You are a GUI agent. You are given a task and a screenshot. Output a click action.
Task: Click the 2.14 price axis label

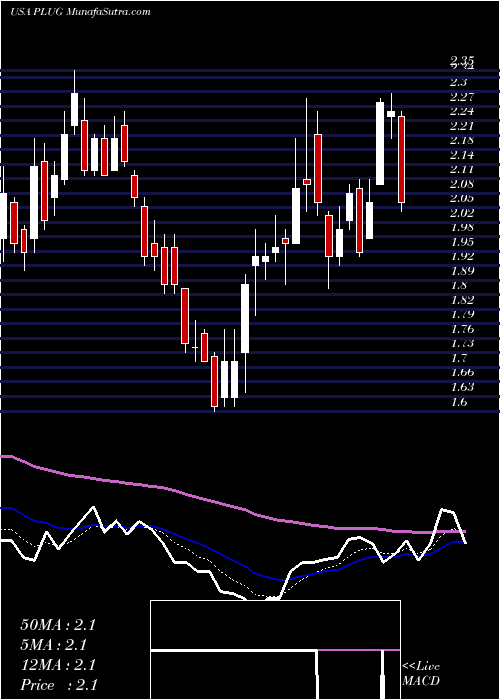[x=462, y=155]
